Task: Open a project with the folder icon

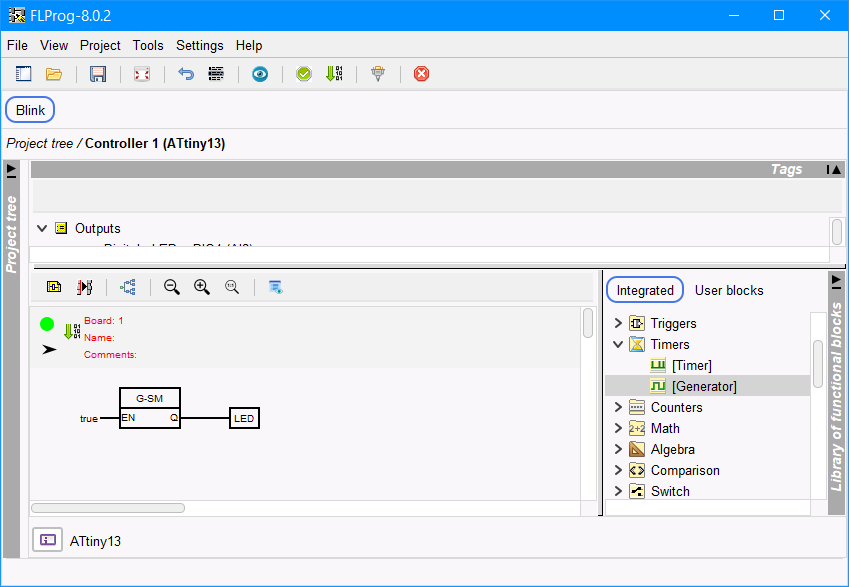Action: 54,74
